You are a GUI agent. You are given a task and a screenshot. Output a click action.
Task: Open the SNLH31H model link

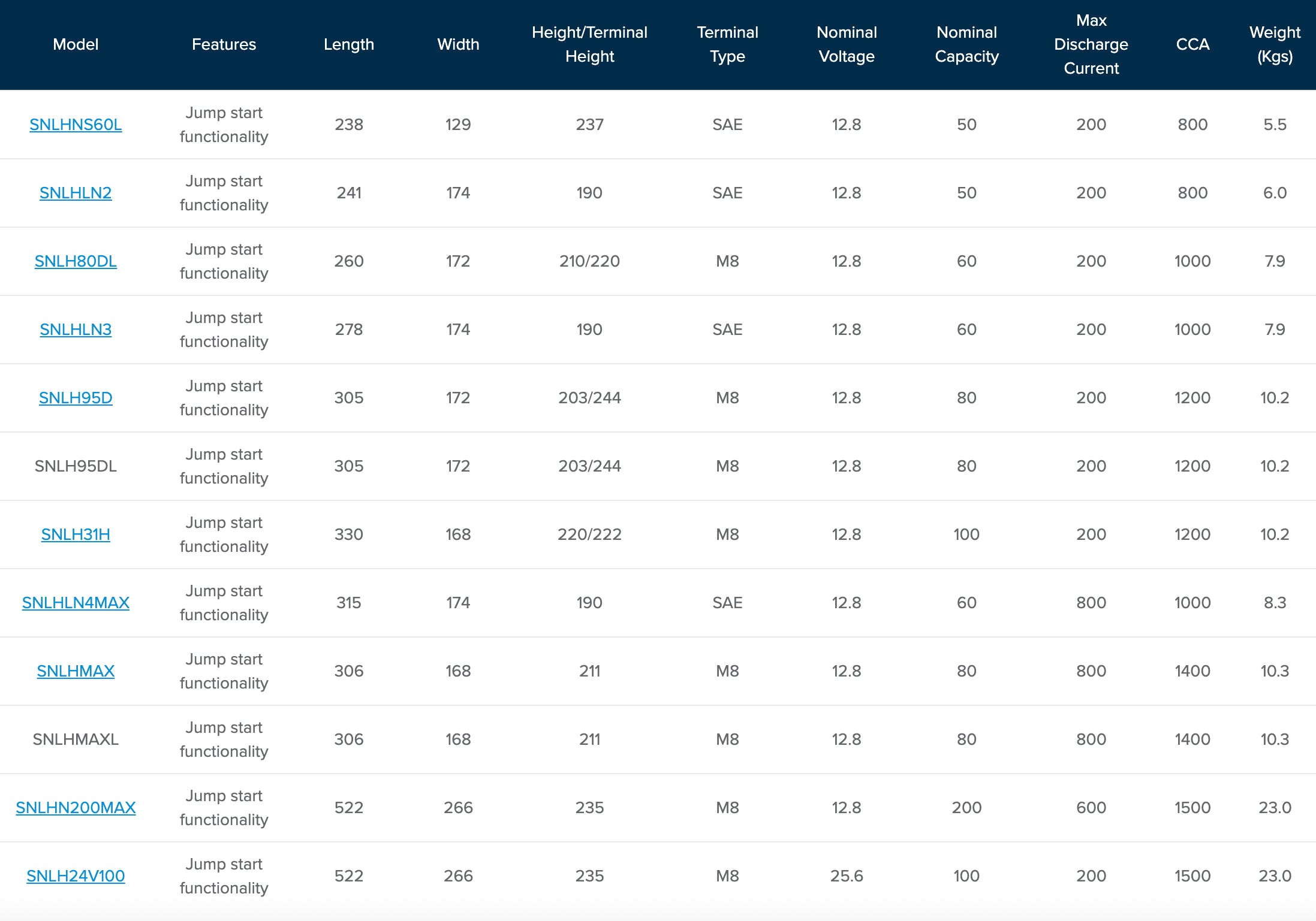tap(76, 535)
